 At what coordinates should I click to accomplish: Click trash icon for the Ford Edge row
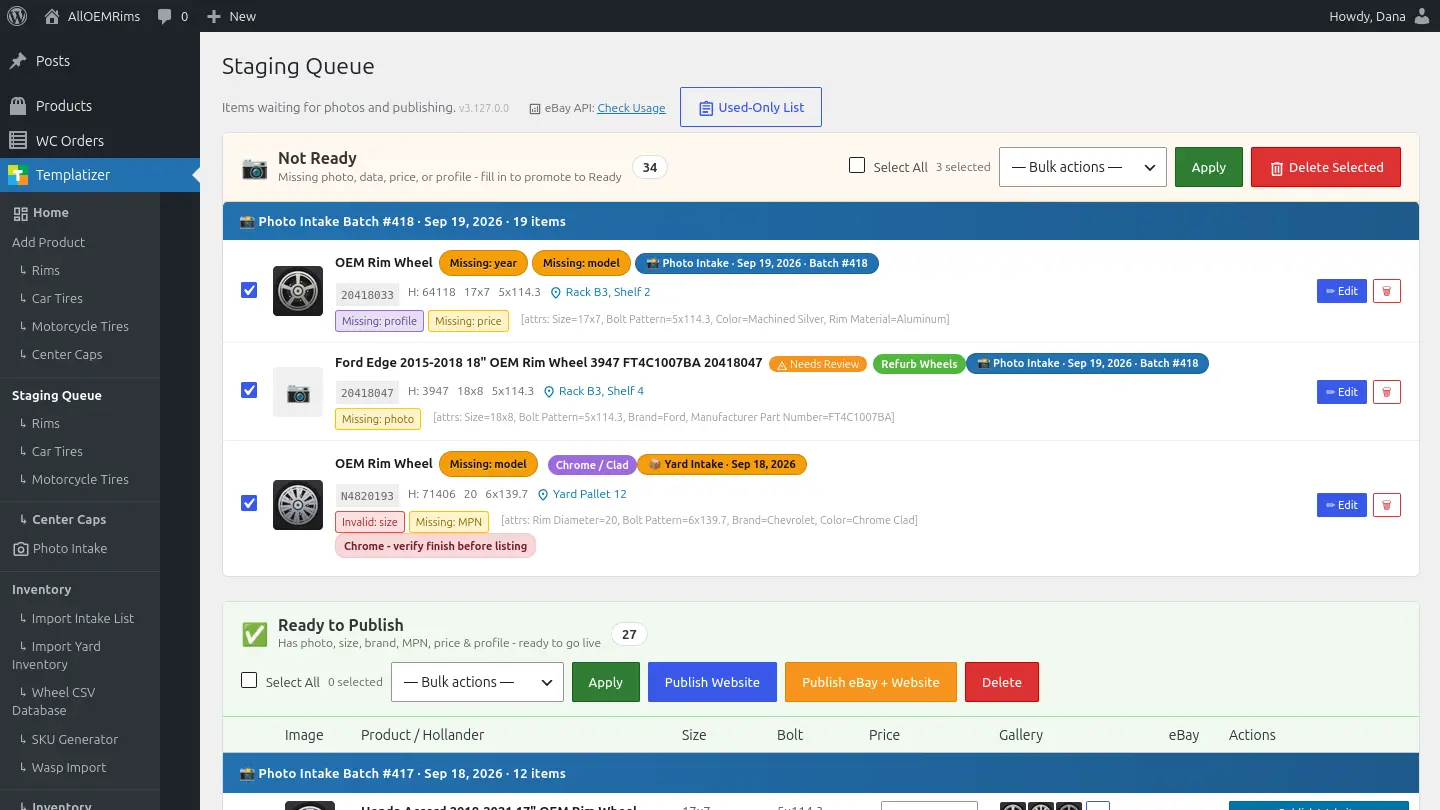(x=1386, y=392)
